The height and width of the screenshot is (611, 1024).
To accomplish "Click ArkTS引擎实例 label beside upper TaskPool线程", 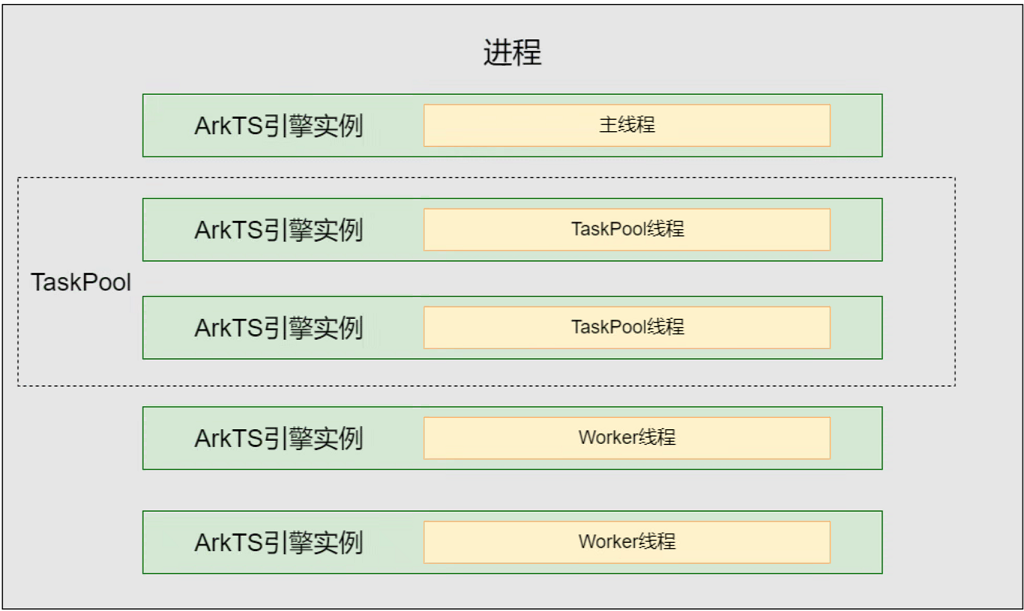I will [278, 230].
